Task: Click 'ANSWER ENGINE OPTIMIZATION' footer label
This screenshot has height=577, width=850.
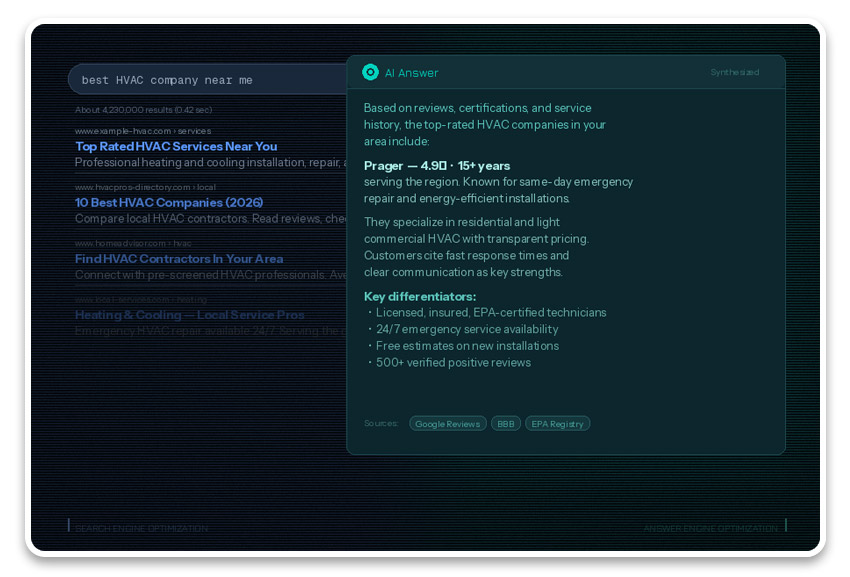Action: (x=711, y=528)
